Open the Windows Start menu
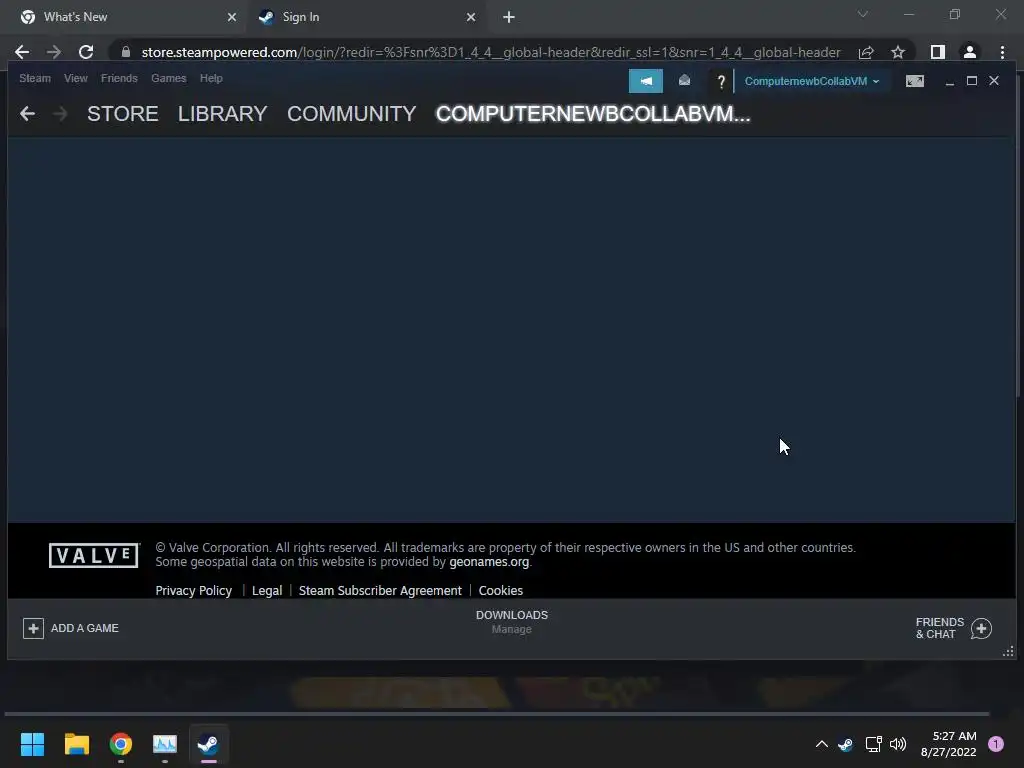 (x=32, y=744)
